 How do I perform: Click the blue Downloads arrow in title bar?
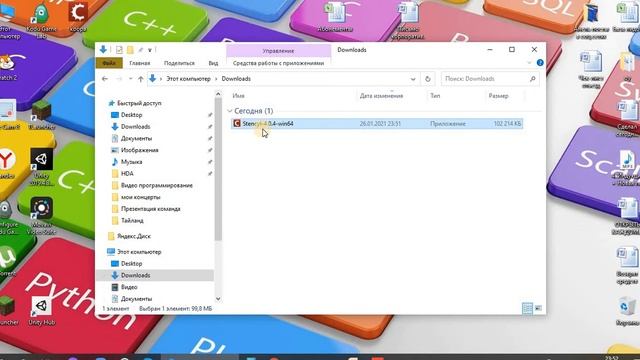pos(103,50)
